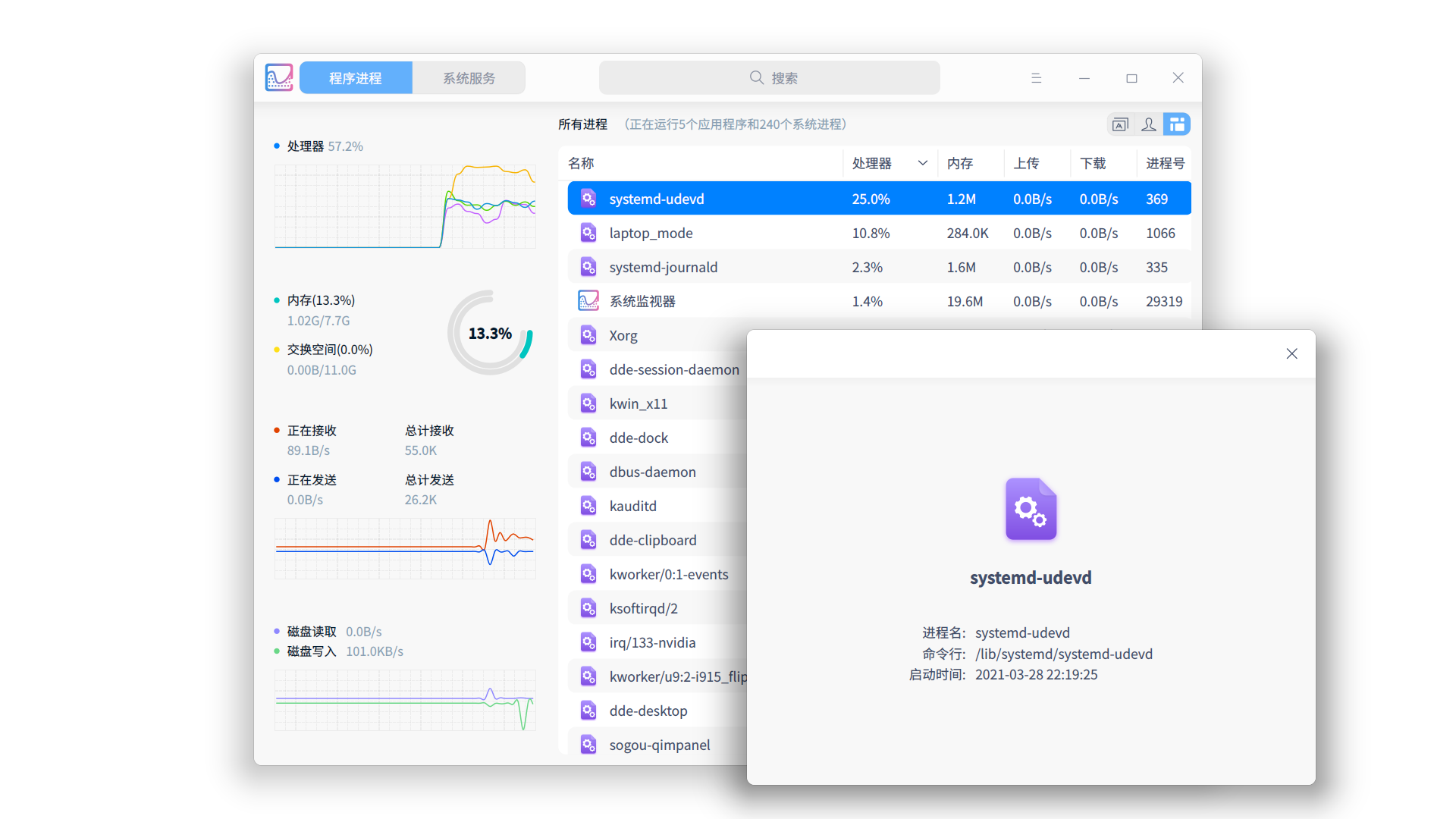Select the dde-dock process icon
The image size is (1456, 819).
(x=588, y=438)
